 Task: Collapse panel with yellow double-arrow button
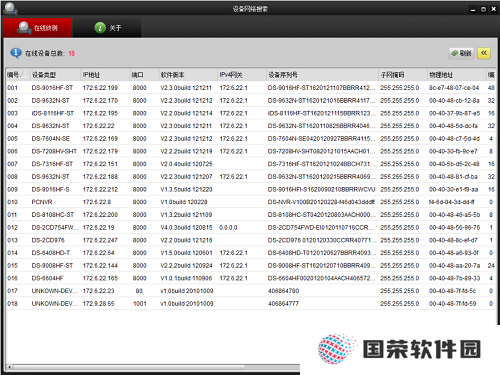[x=484, y=53]
